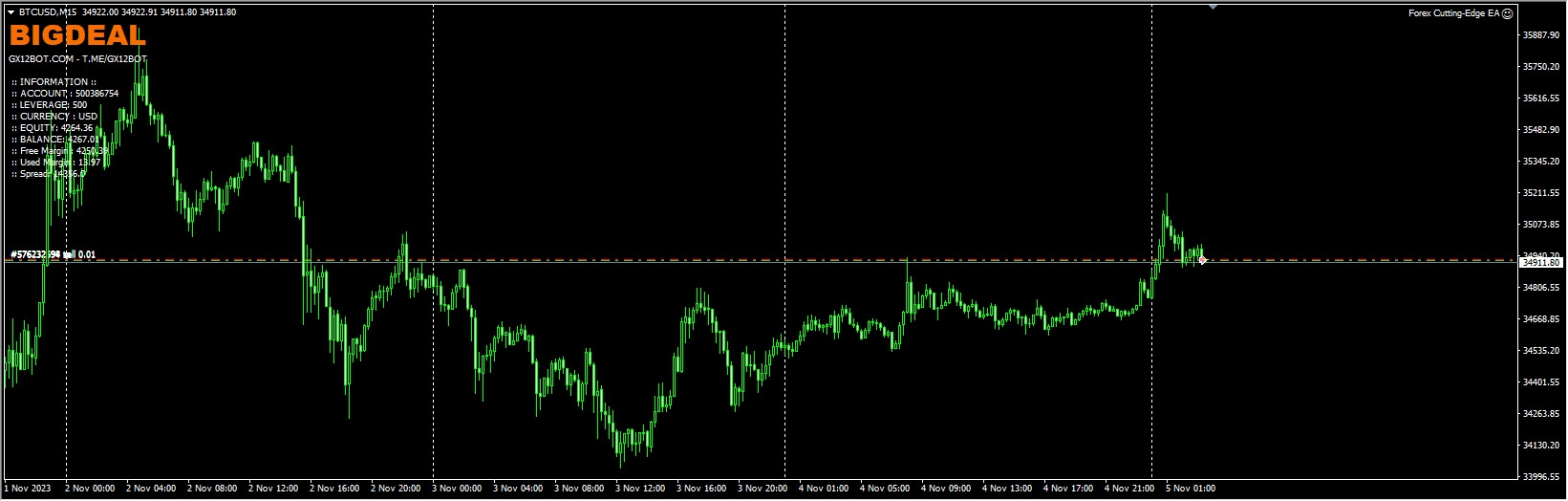The height and width of the screenshot is (501, 1568).
Task: Click price scale label 34806.55
Action: (1541, 288)
